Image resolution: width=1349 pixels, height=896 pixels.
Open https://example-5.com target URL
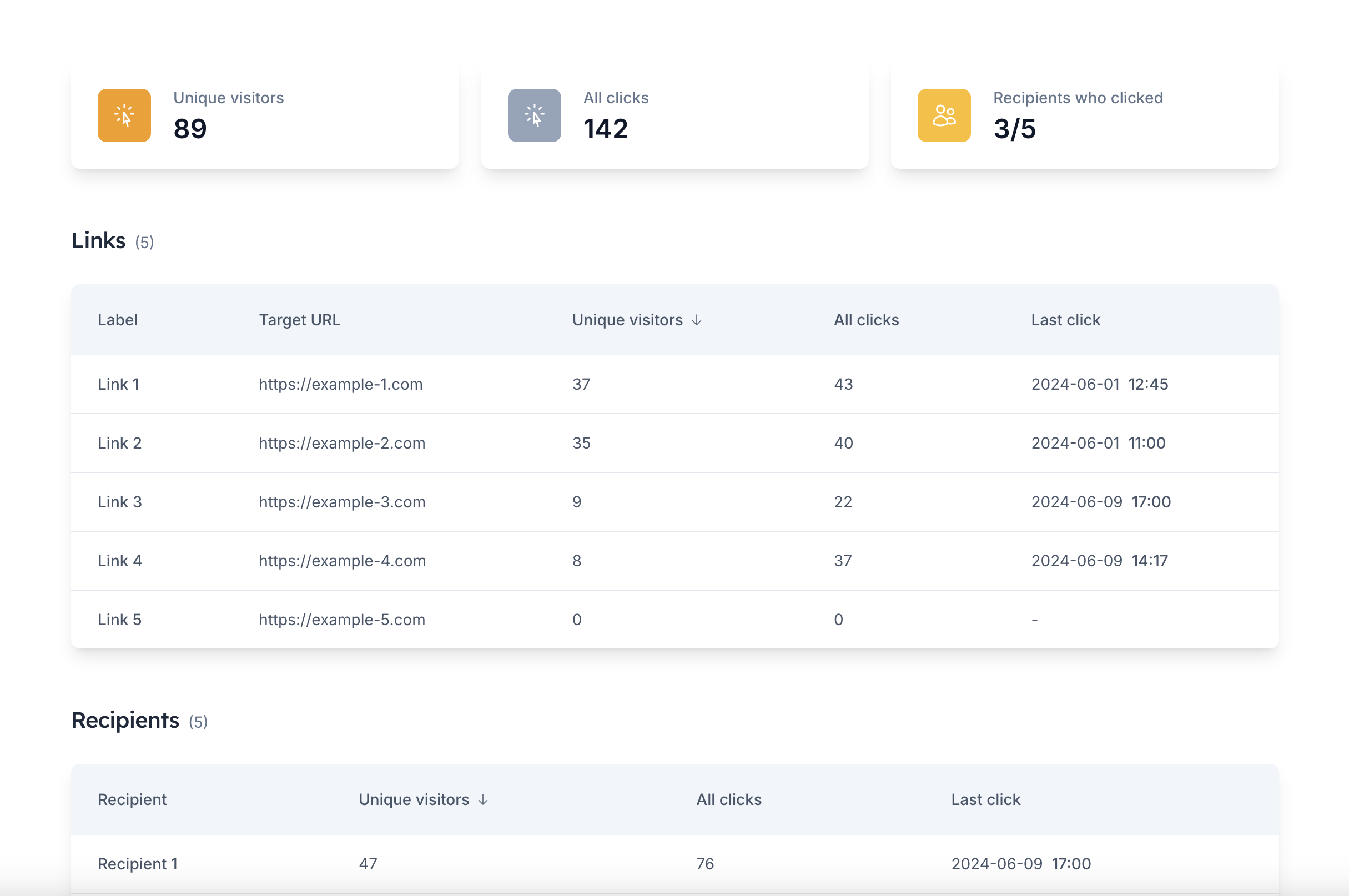[341, 620]
